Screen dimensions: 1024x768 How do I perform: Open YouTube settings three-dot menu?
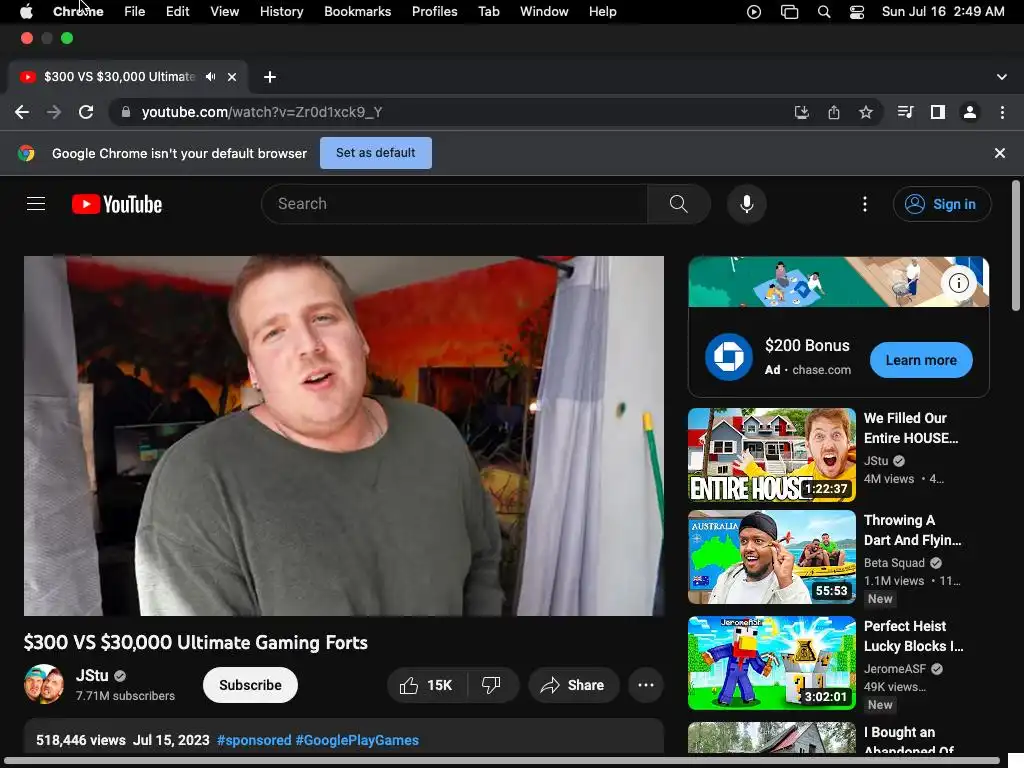[865, 204]
